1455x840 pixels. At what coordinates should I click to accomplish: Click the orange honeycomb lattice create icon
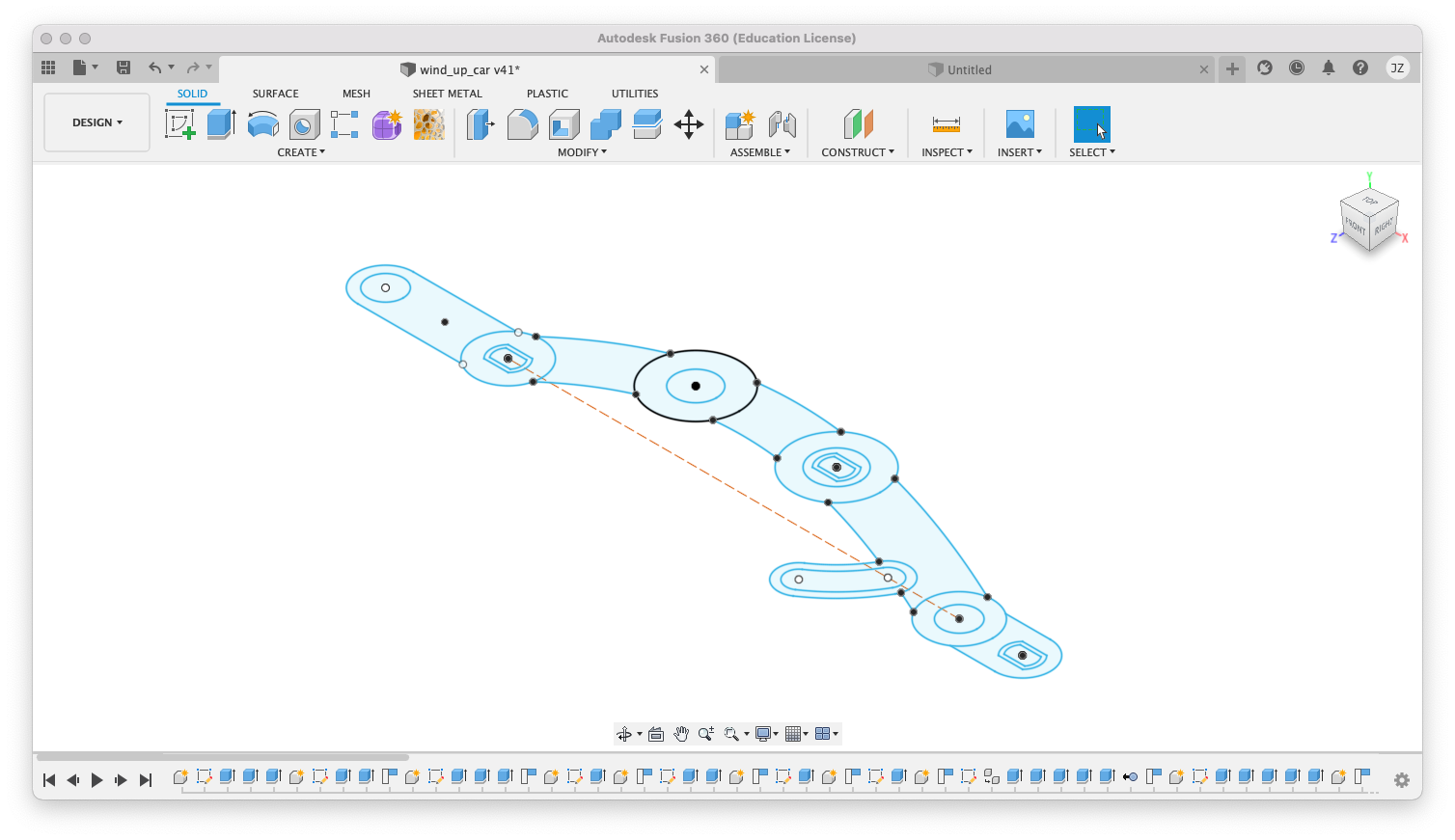[x=428, y=124]
